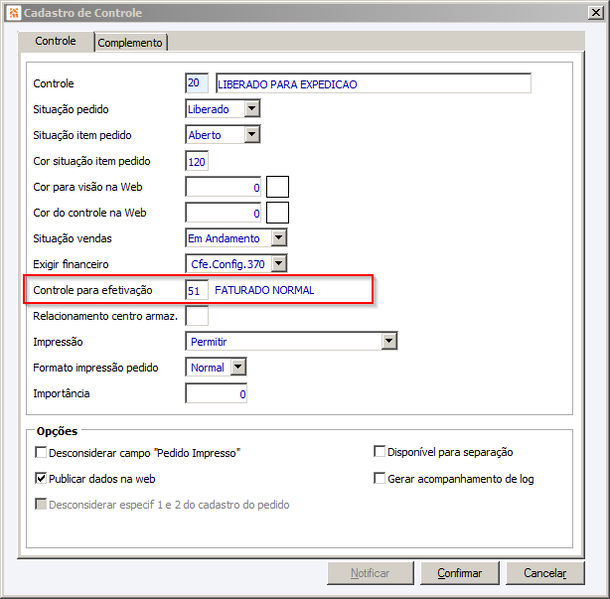Click the Controle para efetivação label
The height and width of the screenshot is (599, 610).
click(x=93, y=290)
